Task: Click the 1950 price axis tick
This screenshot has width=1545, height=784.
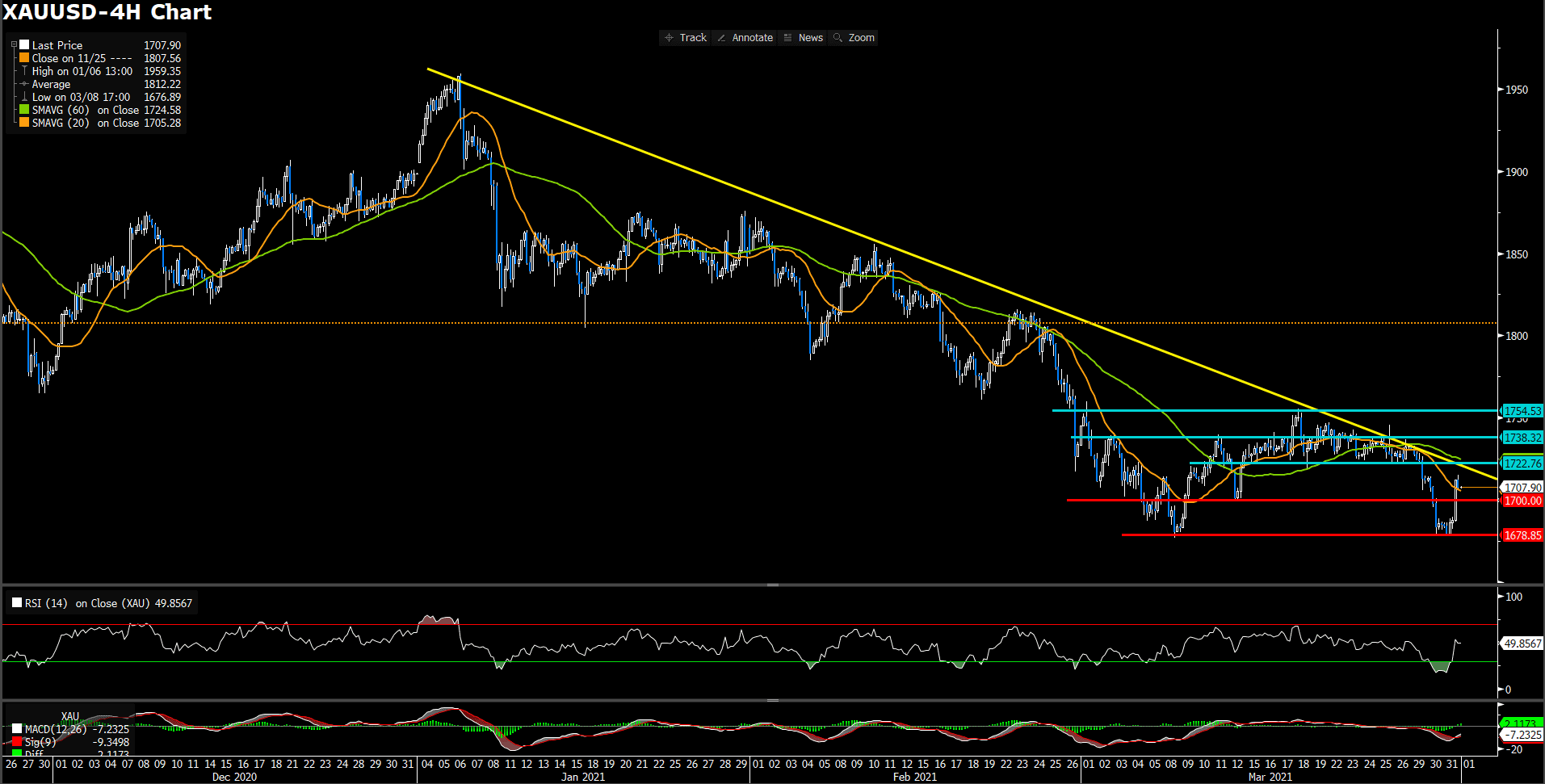Action: pos(1516,90)
